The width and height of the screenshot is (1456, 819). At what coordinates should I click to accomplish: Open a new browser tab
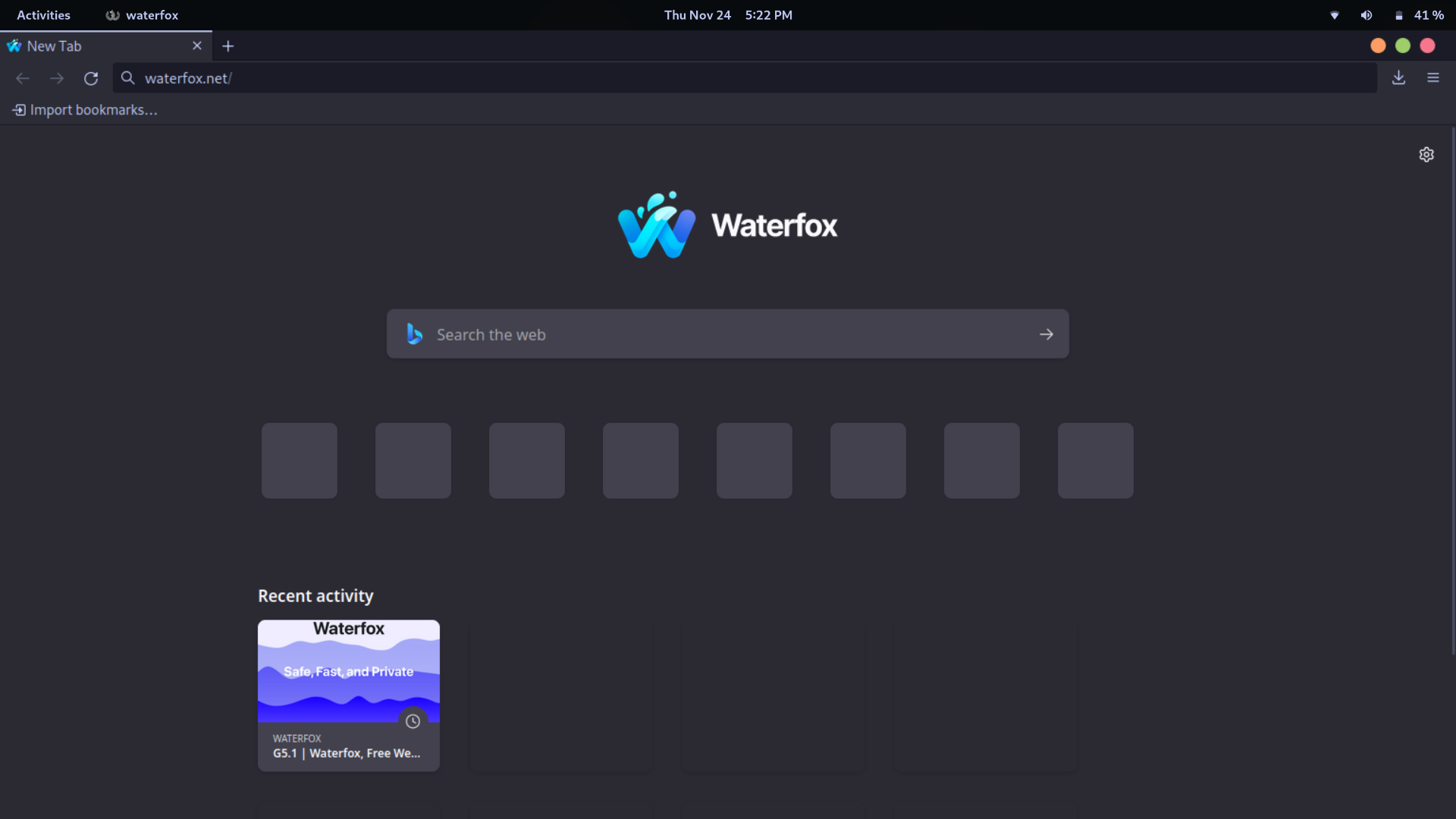[228, 46]
